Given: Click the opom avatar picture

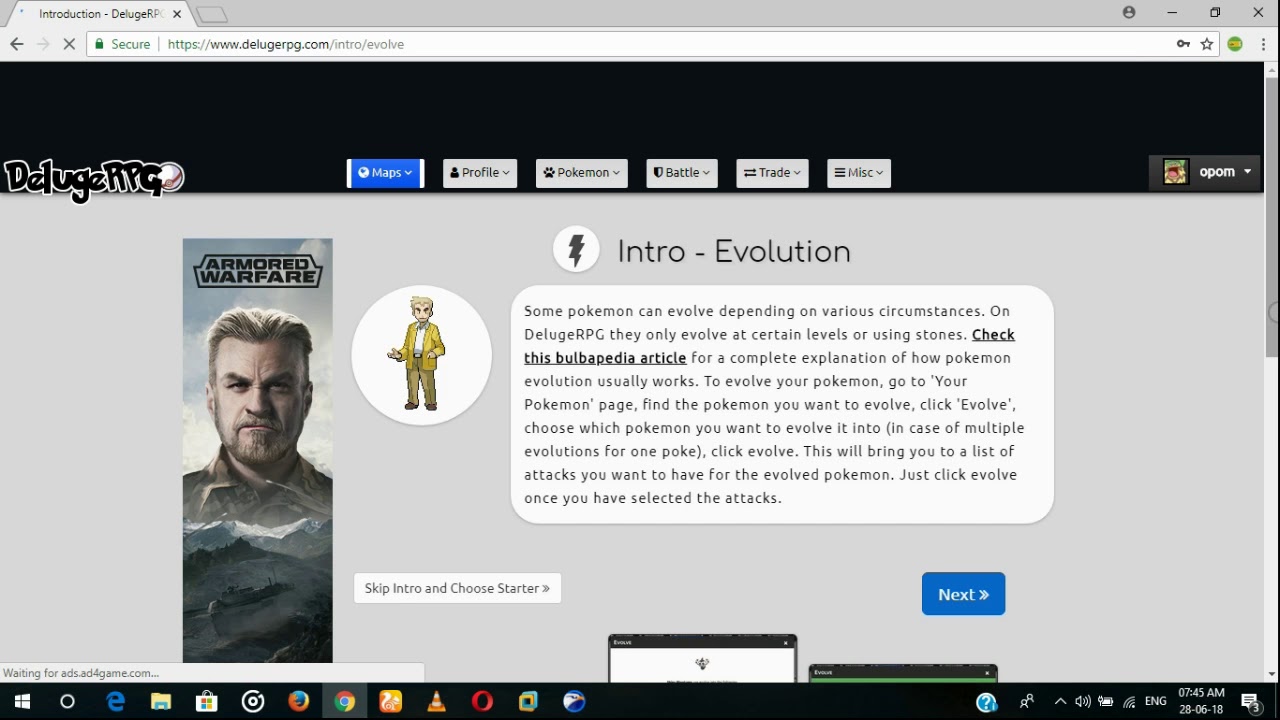Looking at the screenshot, I should pyautogui.click(x=1175, y=172).
